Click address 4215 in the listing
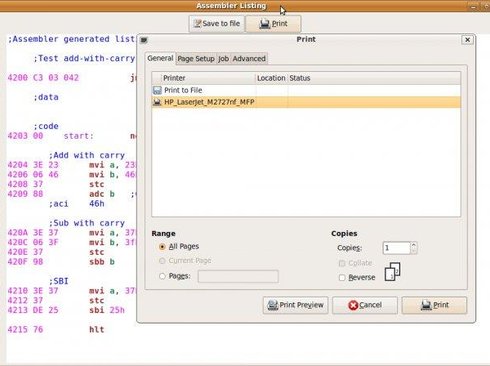The width and height of the screenshot is (490, 366). point(18,329)
